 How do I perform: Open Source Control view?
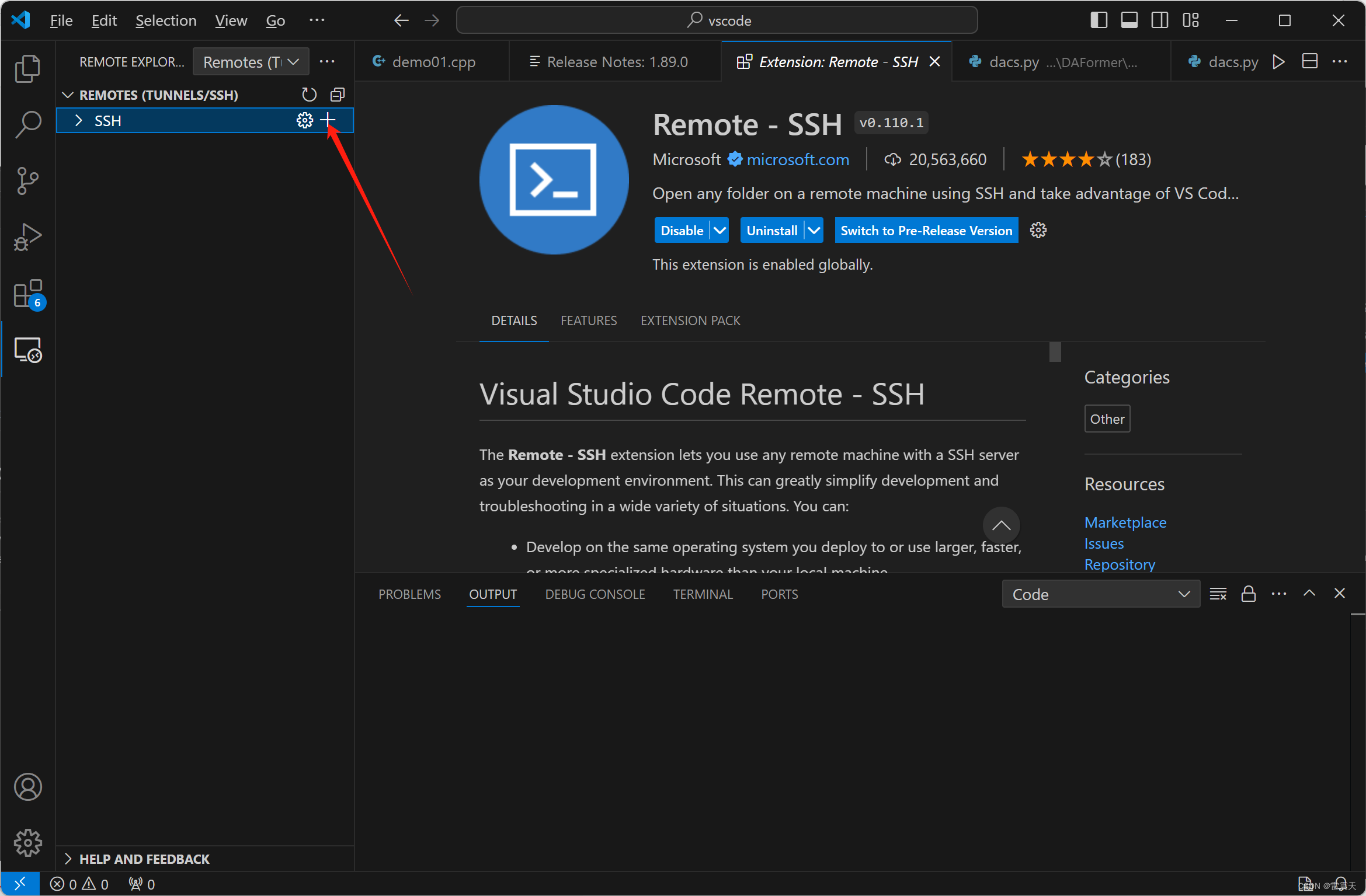click(x=27, y=180)
